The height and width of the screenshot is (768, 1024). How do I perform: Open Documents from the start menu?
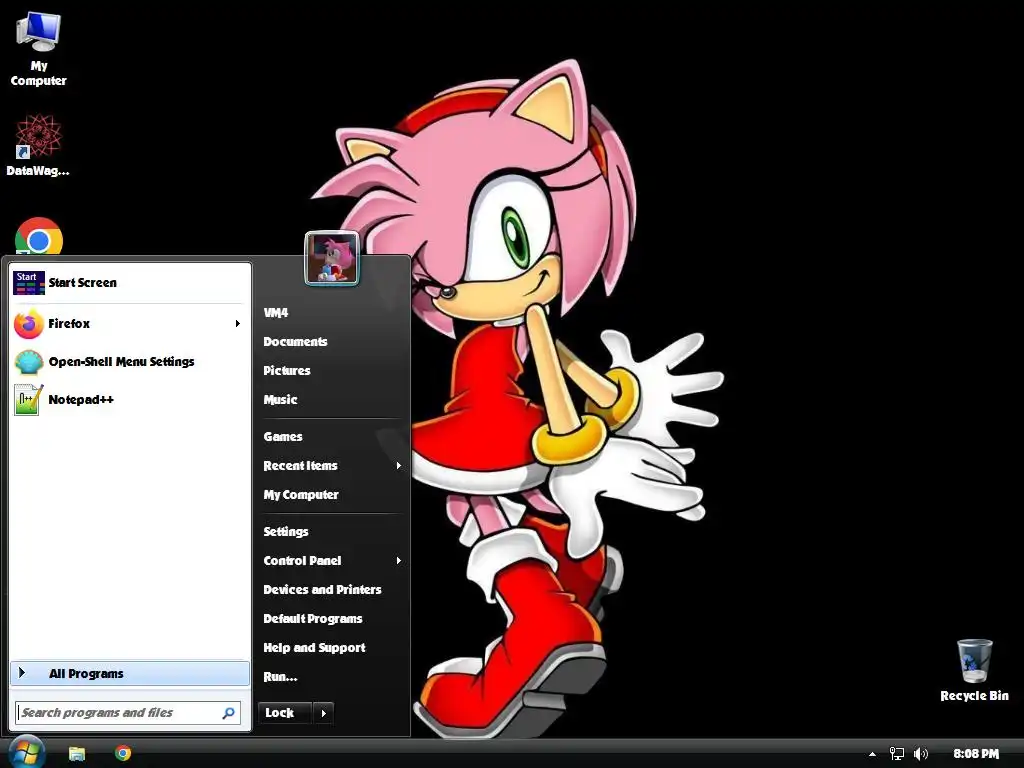tap(295, 342)
